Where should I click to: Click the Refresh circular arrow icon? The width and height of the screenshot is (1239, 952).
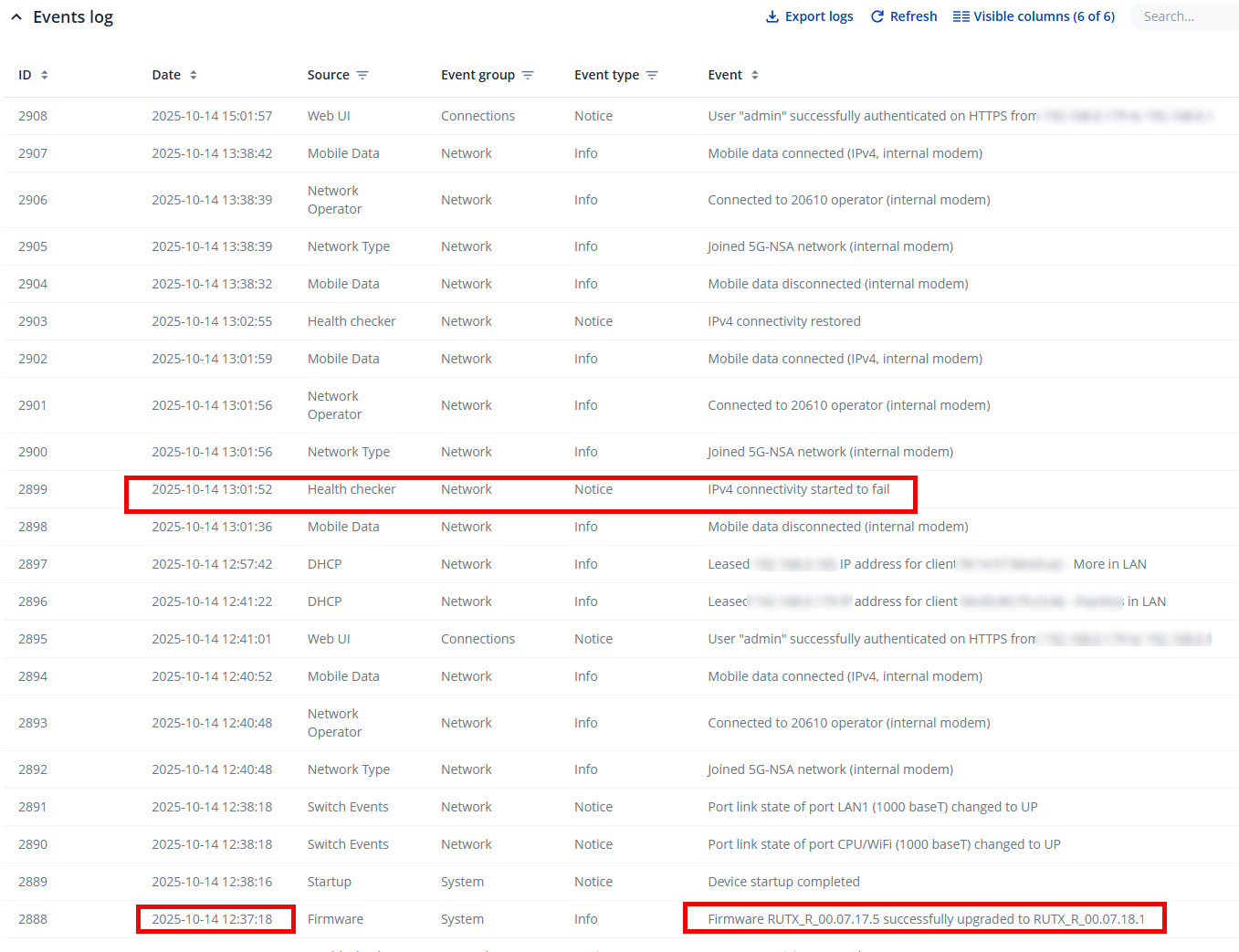(x=877, y=16)
